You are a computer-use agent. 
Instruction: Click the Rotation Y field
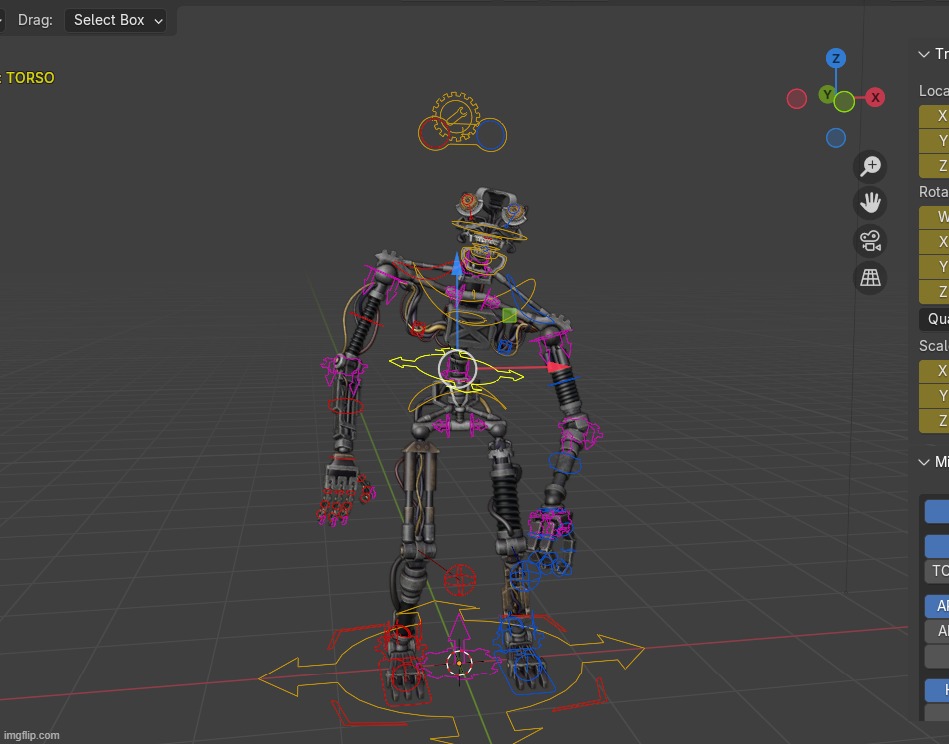(934, 267)
